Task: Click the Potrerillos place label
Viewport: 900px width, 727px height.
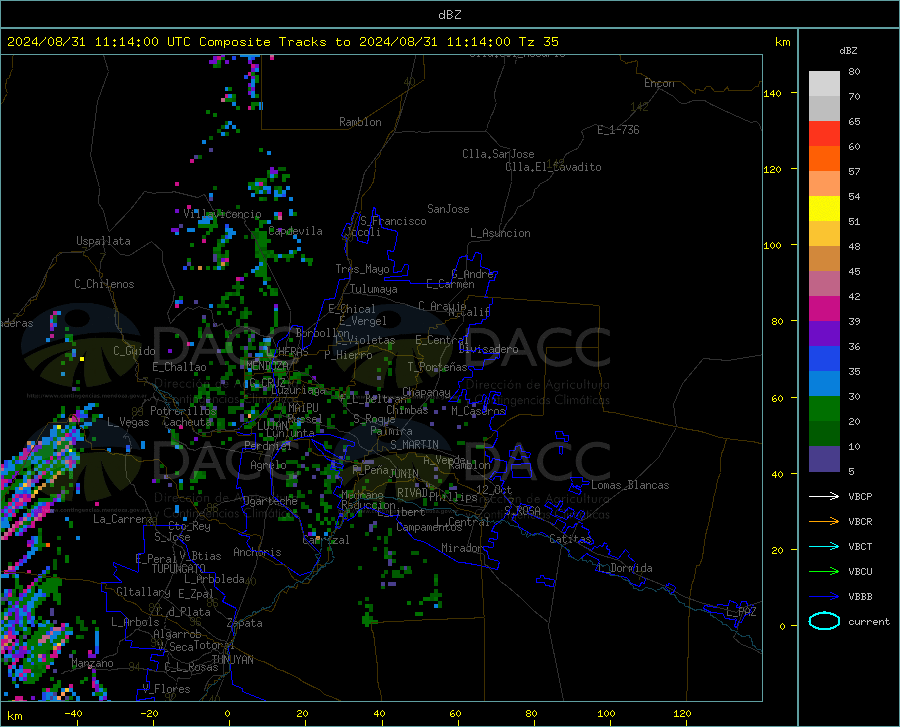Action: tap(183, 411)
